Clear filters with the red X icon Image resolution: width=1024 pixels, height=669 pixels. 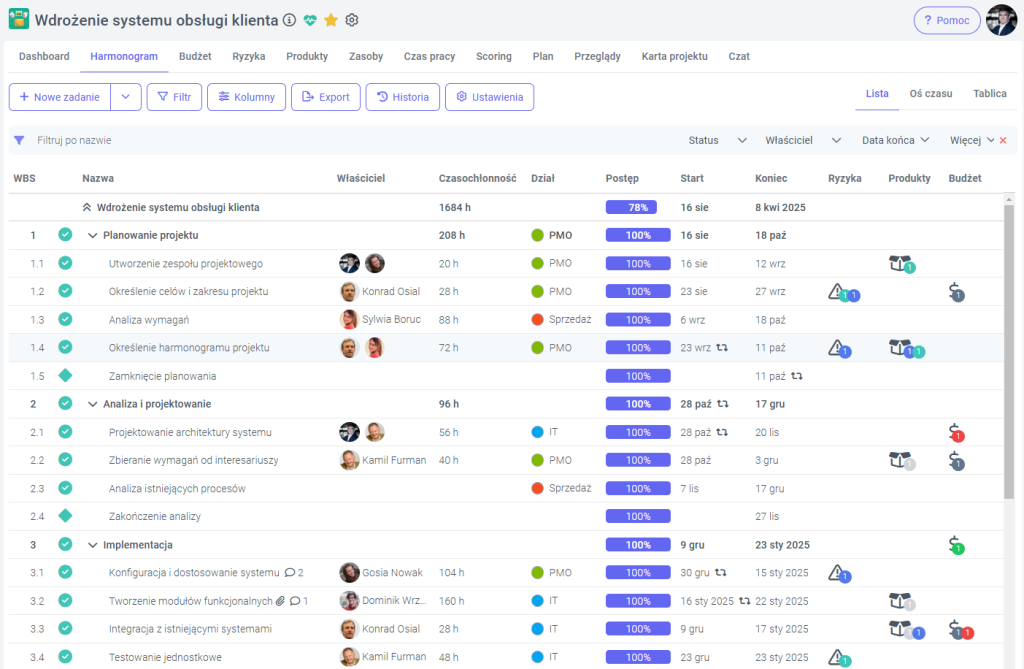coord(1003,141)
